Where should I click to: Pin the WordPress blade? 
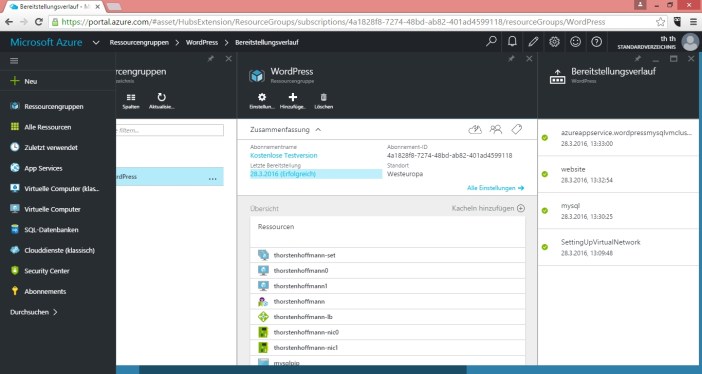pyautogui.click(x=511, y=59)
